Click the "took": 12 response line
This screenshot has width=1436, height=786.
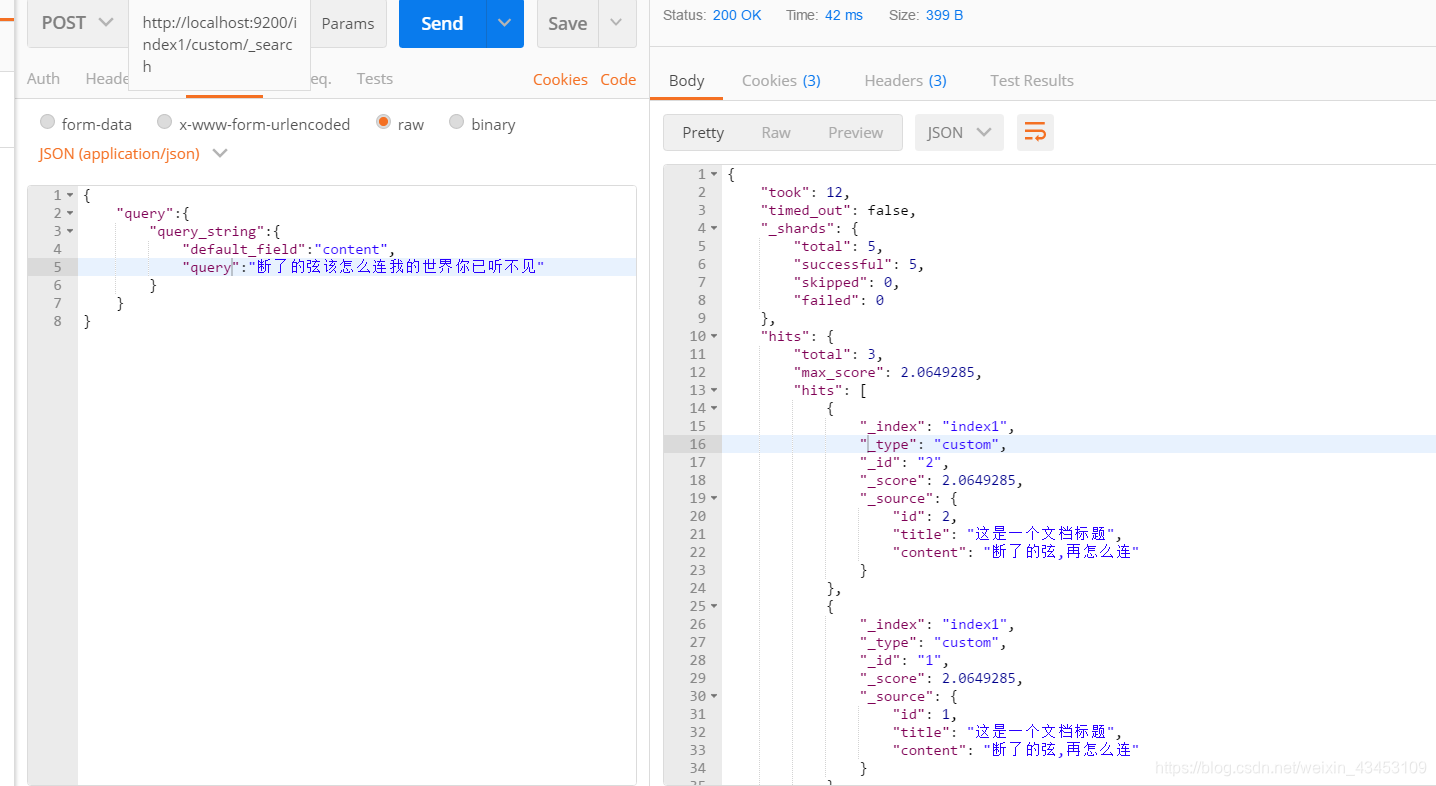(x=805, y=192)
